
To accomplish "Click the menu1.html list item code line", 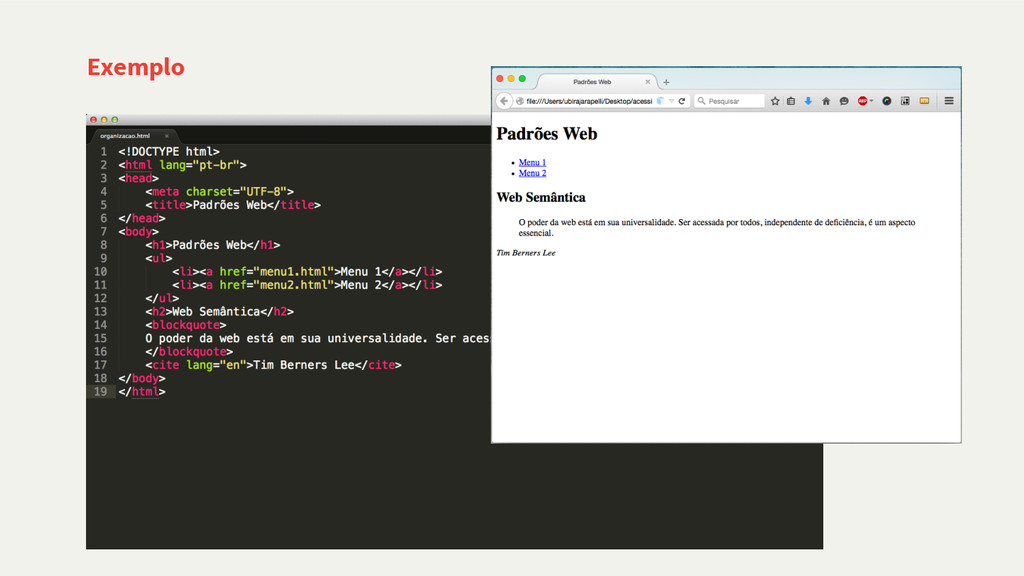I will 307,272.
